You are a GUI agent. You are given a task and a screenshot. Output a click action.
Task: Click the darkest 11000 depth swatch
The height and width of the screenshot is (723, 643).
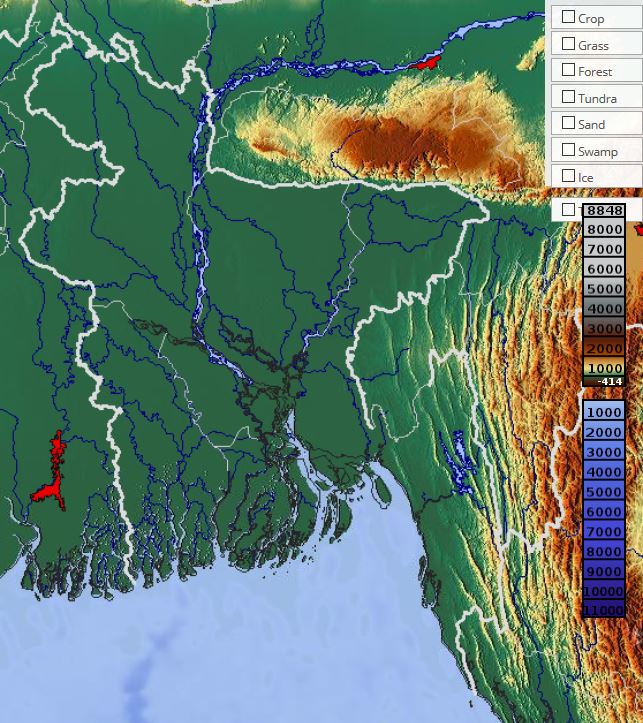604,610
